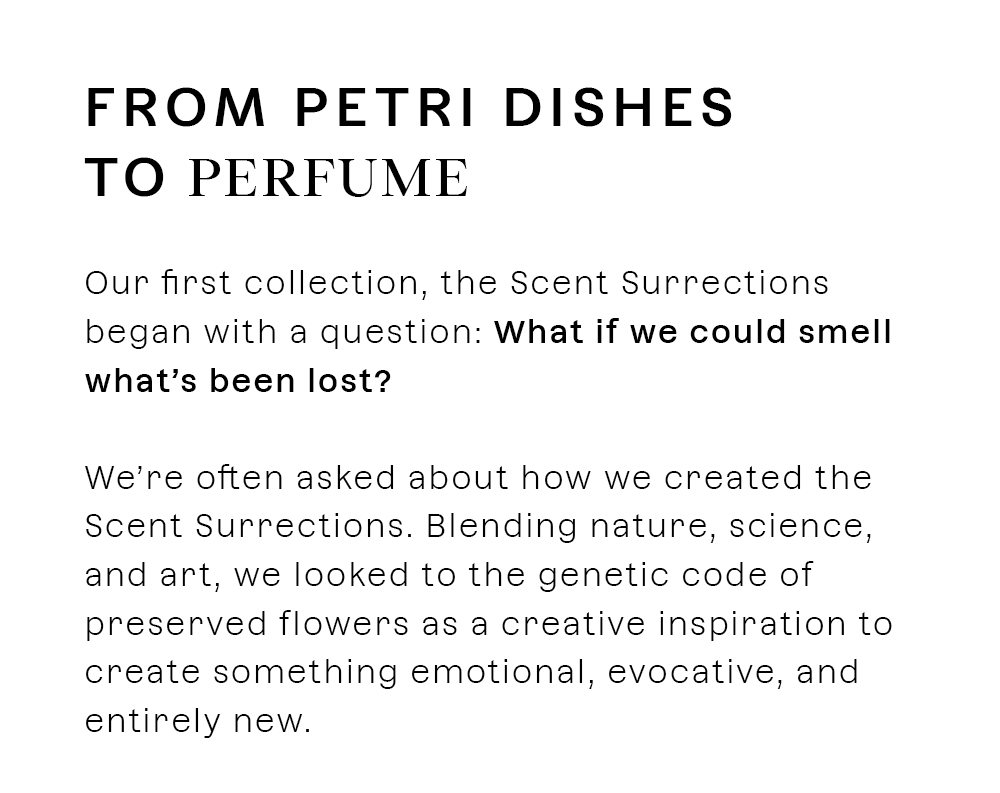This screenshot has width=1000, height=793.
Task: Click the bold text 'What if we could smell'
Action: tap(693, 332)
